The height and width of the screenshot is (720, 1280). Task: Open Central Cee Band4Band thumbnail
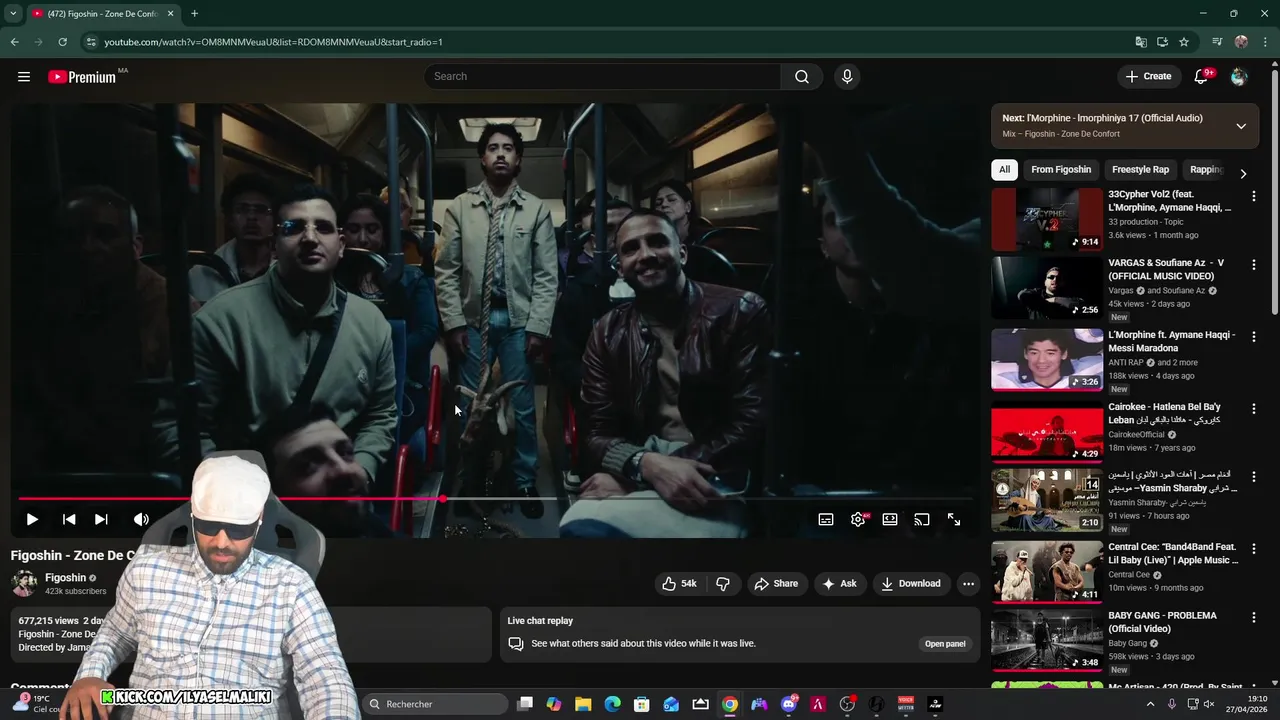(x=1047, y=571)
